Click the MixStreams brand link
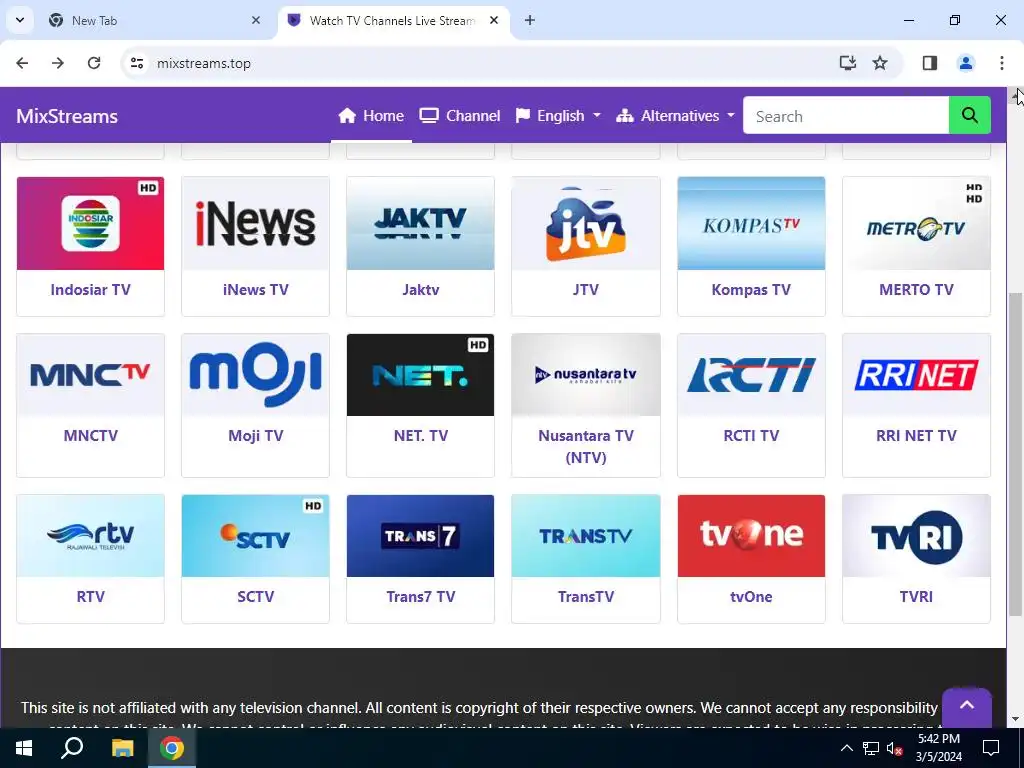Image resolution: width=1024 pixels, height=768 pixels. point(67,116)
